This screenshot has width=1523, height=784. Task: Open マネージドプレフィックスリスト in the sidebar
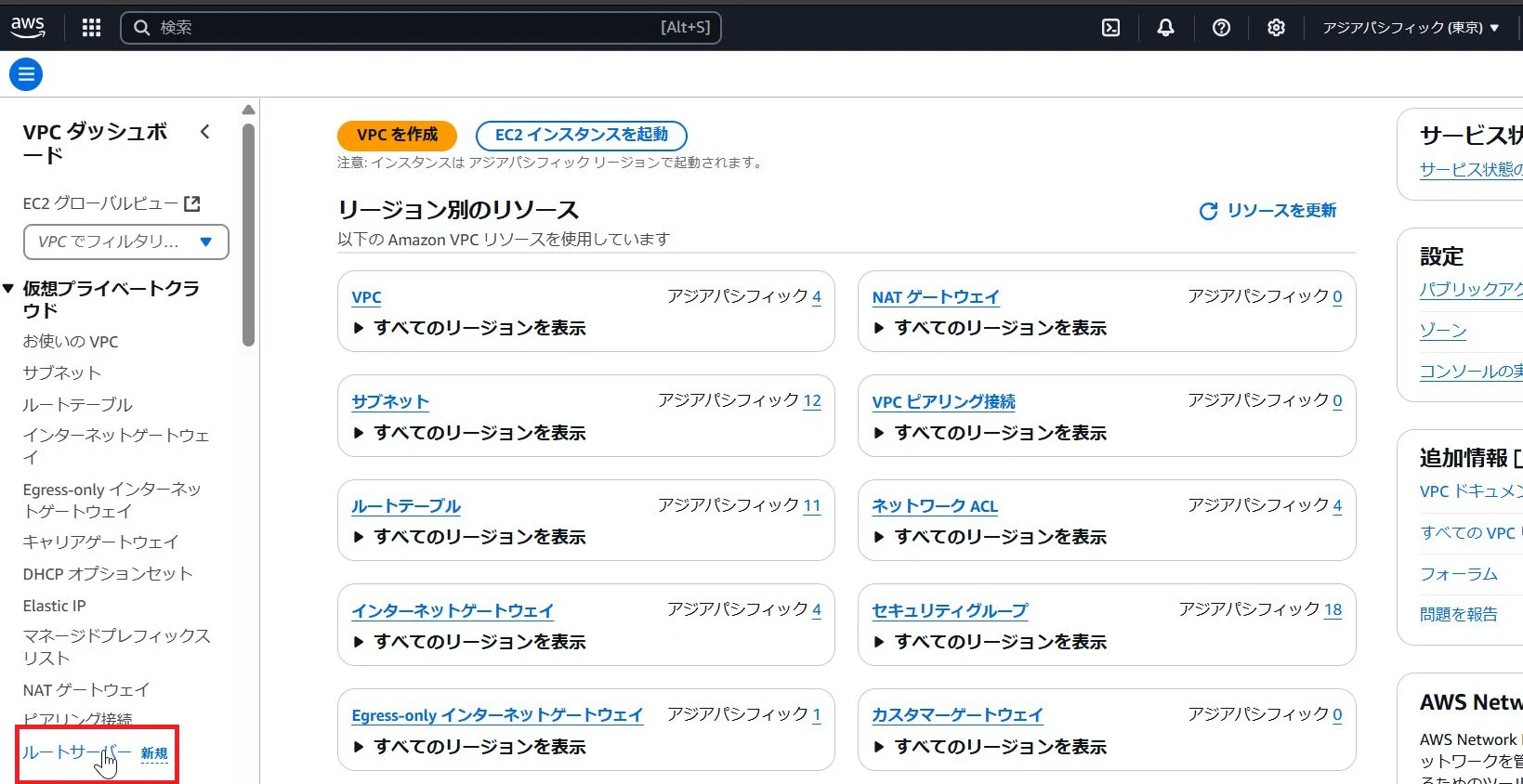pos(117,647)
